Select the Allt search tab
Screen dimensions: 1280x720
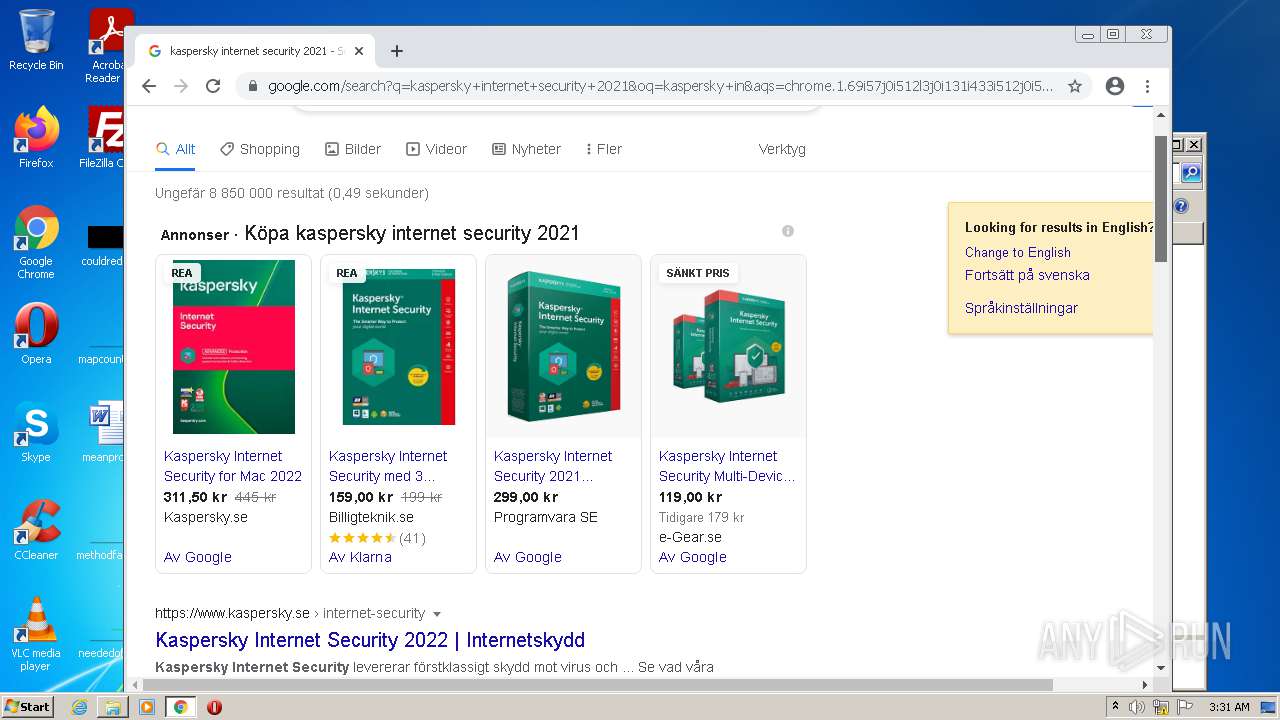(x=175, y=149)
